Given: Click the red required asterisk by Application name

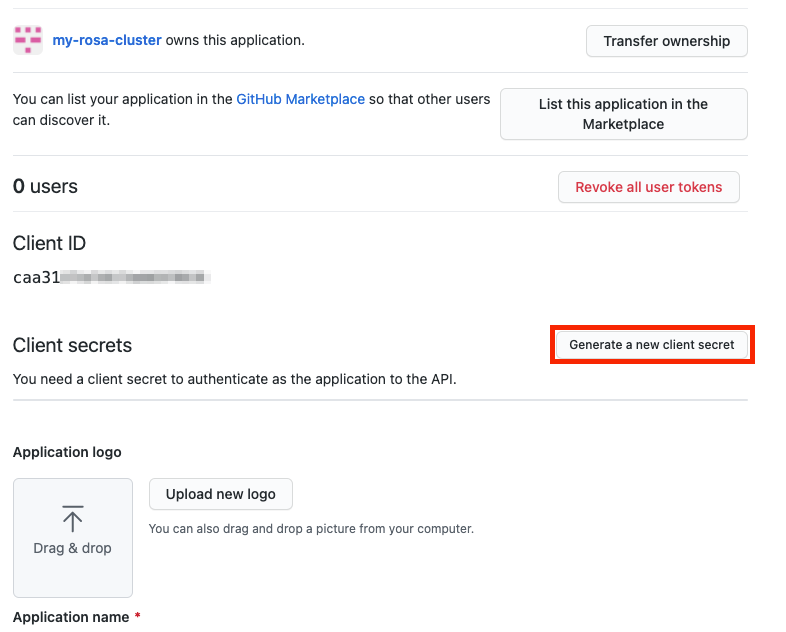Looking at the screenshot, I should pyautogui.click(x=137, y=617).
